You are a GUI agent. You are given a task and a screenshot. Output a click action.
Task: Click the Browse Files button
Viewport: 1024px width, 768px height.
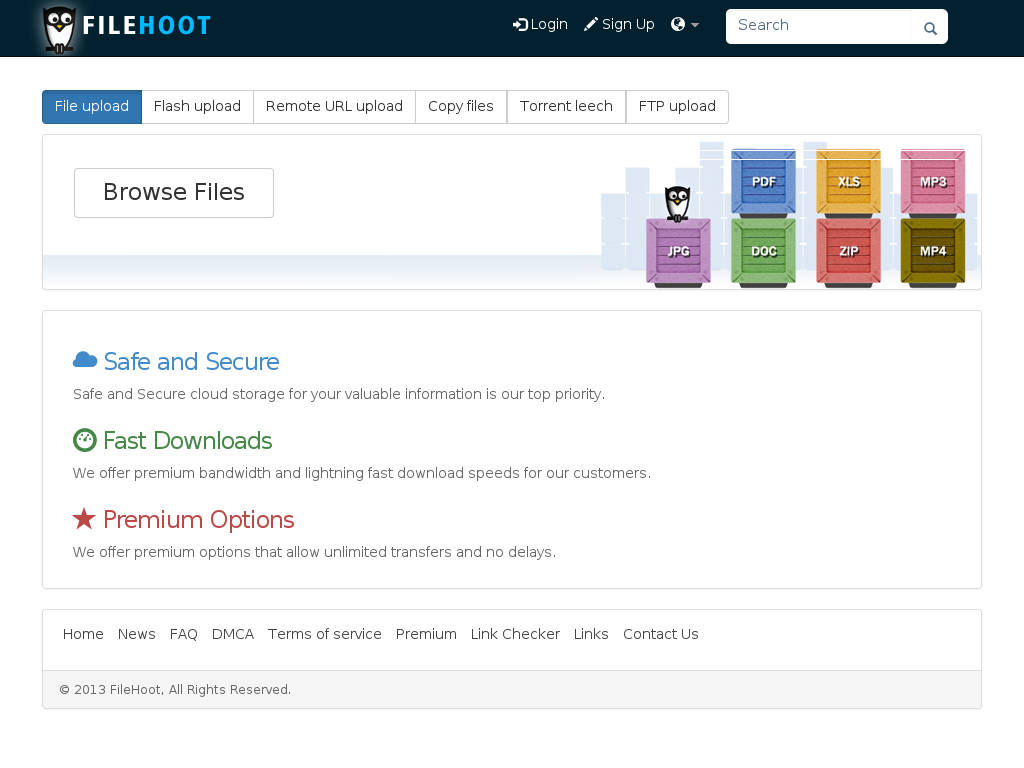174,193
